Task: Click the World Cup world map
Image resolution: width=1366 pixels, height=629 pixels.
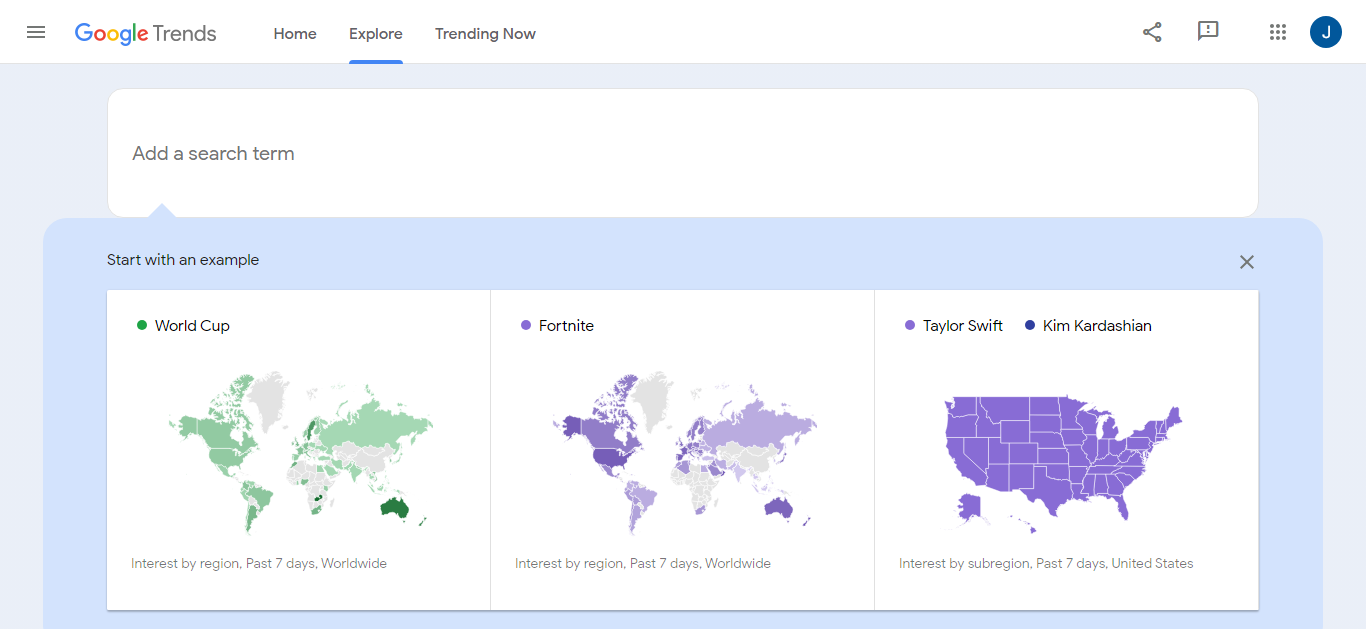Action: (300, 452)
